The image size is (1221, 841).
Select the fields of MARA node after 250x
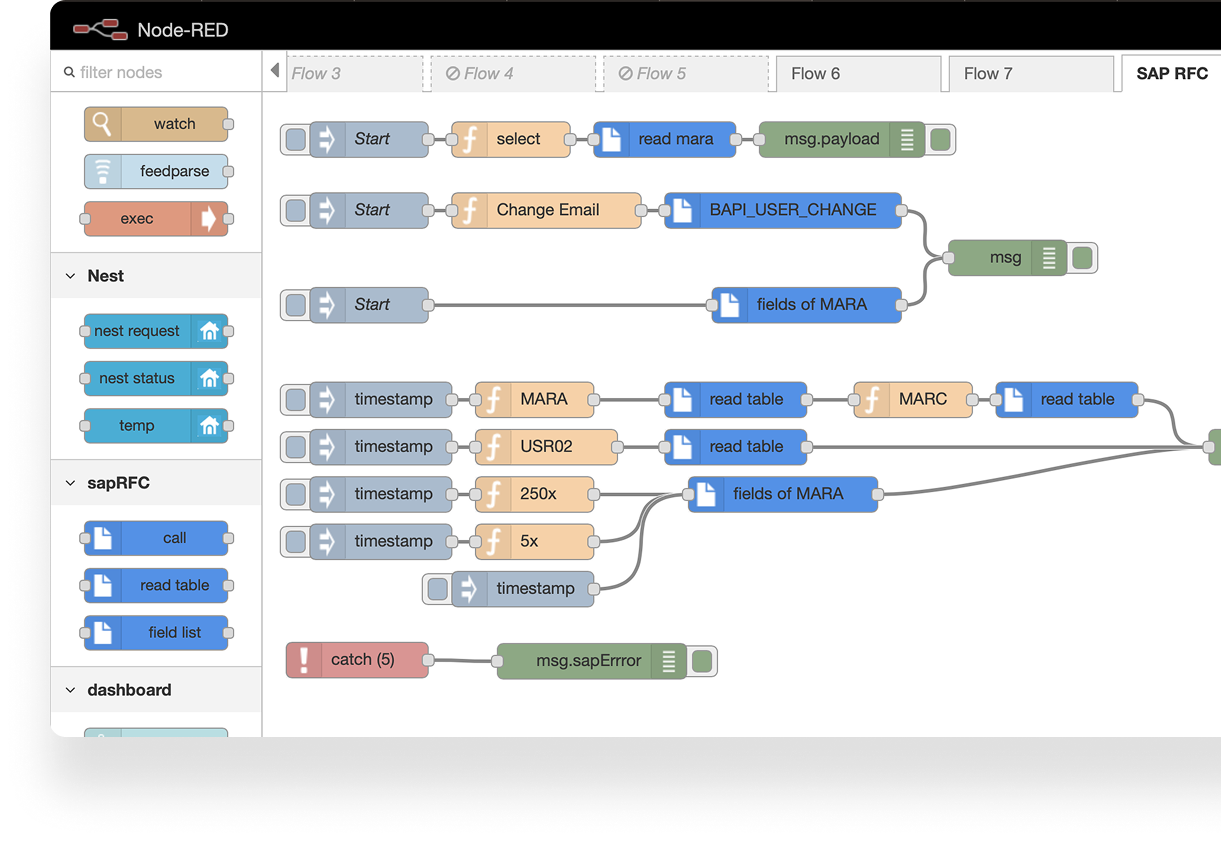click(x=783, y=494)
